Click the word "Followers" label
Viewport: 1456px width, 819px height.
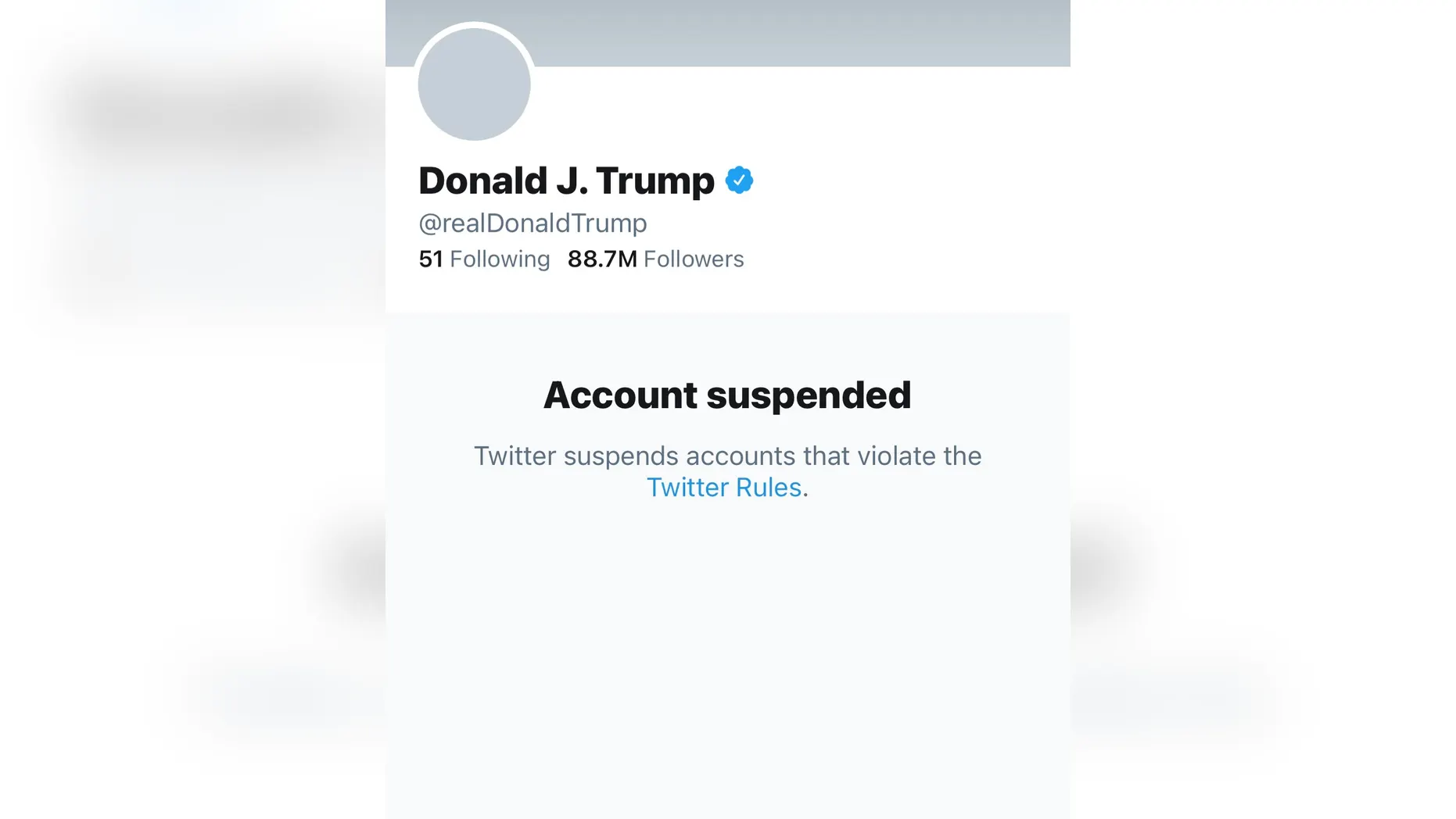[x=694, y=259]
